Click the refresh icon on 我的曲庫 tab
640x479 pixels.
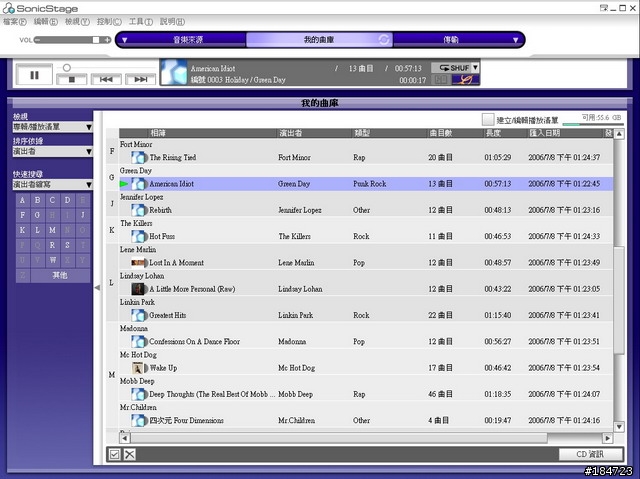coord(384,40)
